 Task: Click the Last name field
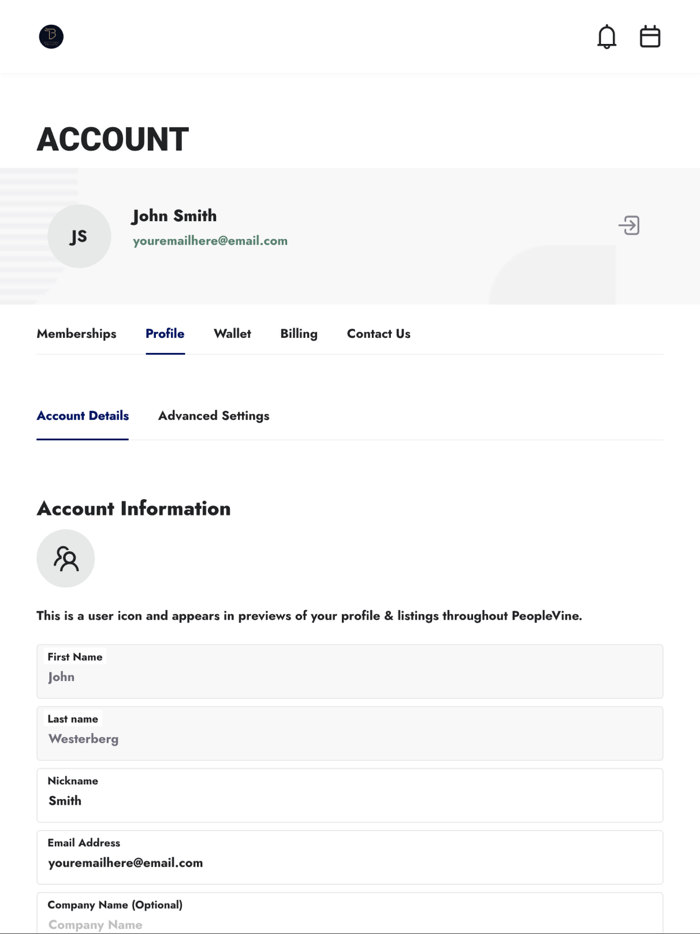point(349,739)
